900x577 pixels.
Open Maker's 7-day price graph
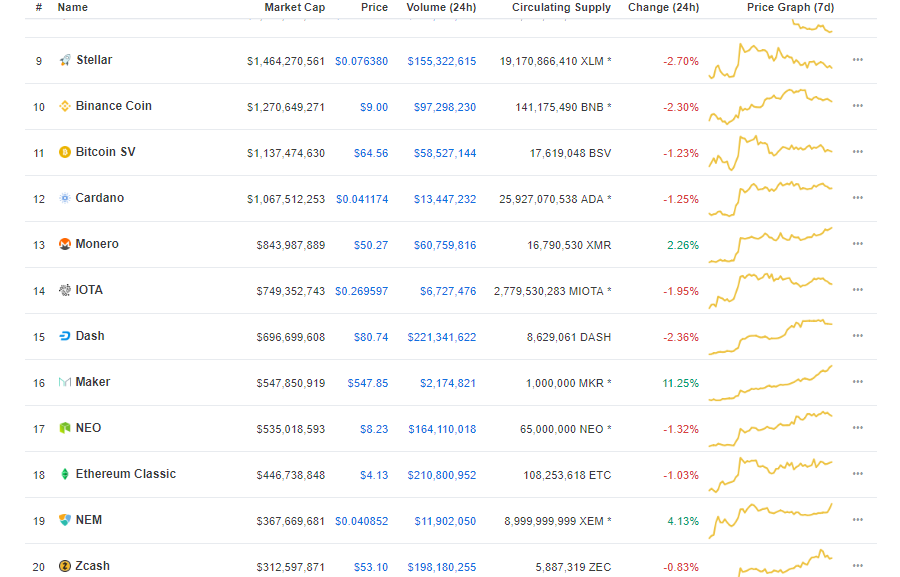pos(770,383)
